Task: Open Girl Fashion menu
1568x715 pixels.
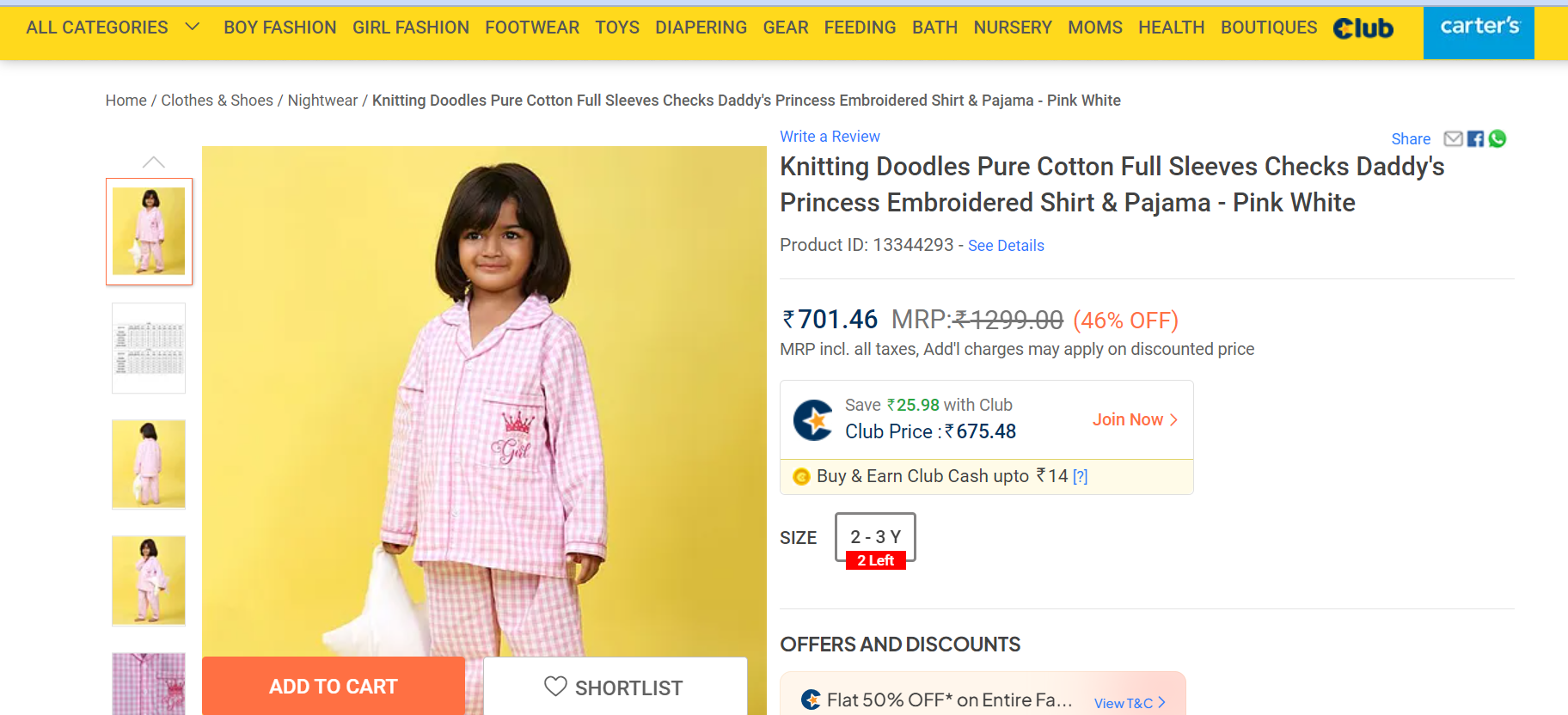Action: [x=411, y=27]
